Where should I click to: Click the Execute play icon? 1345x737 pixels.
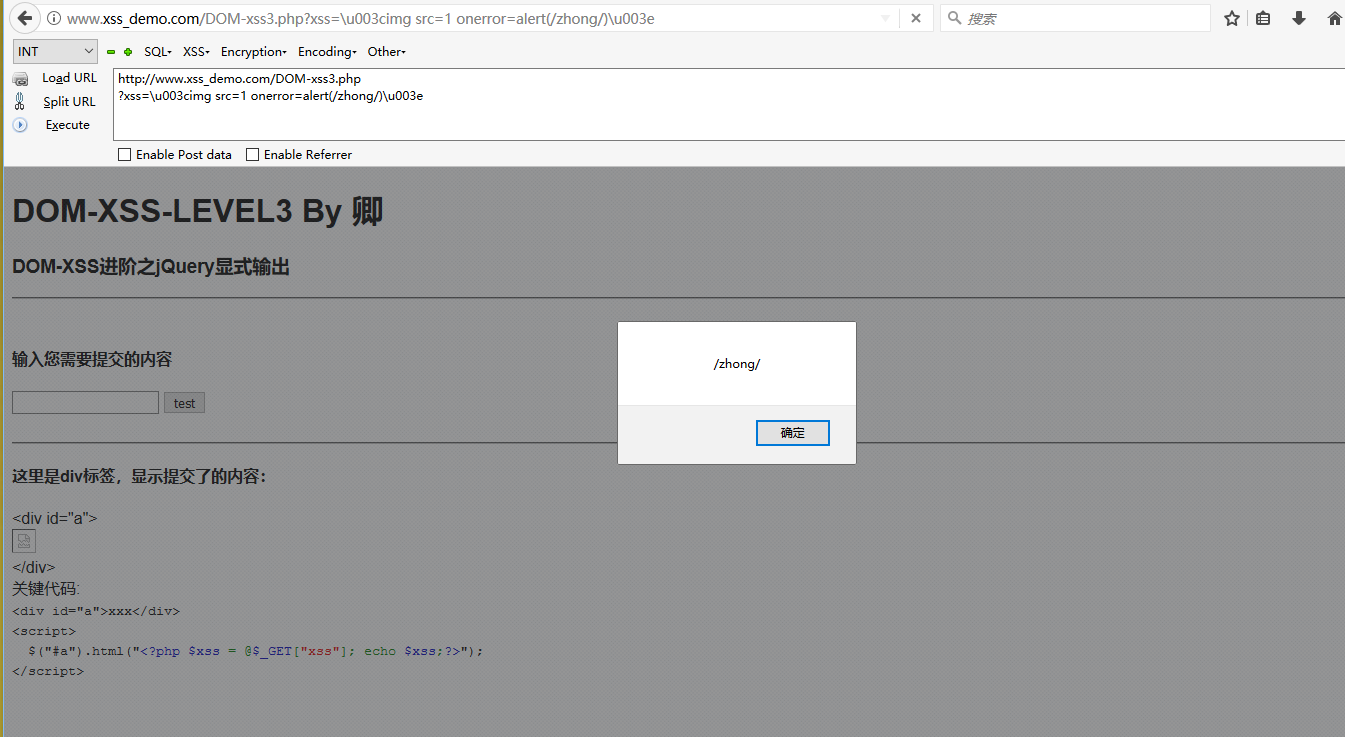pos(20,125)
